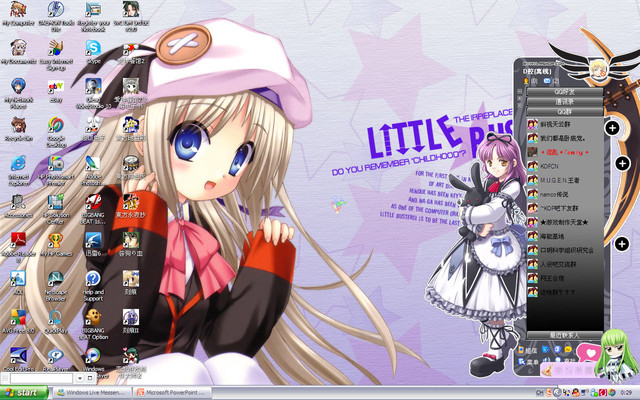
Task: Launch the Windows Media Player shortcut
Action: point(93,361)
